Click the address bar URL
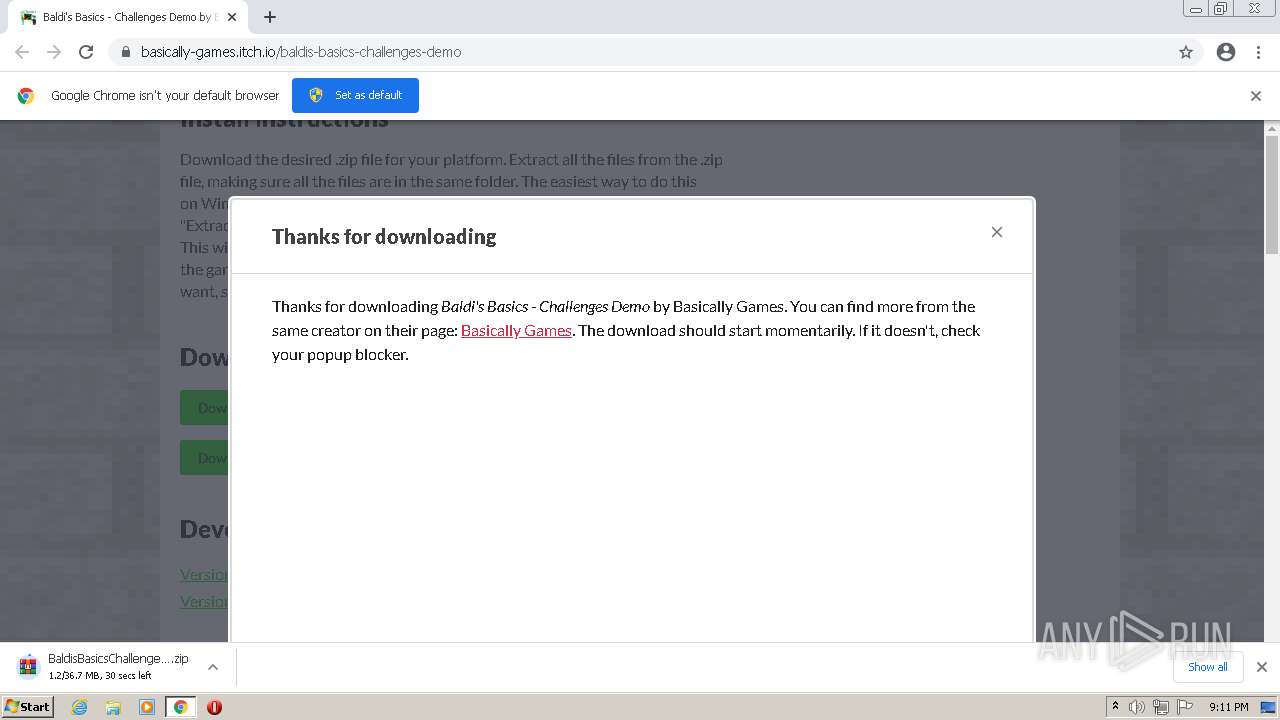Screen dimensions: 1280x720 pos(301,52)
